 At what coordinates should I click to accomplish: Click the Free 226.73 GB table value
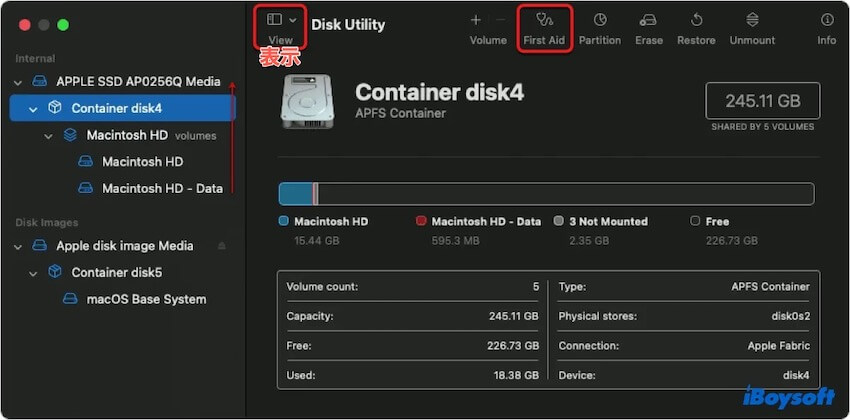pos(513,346)
